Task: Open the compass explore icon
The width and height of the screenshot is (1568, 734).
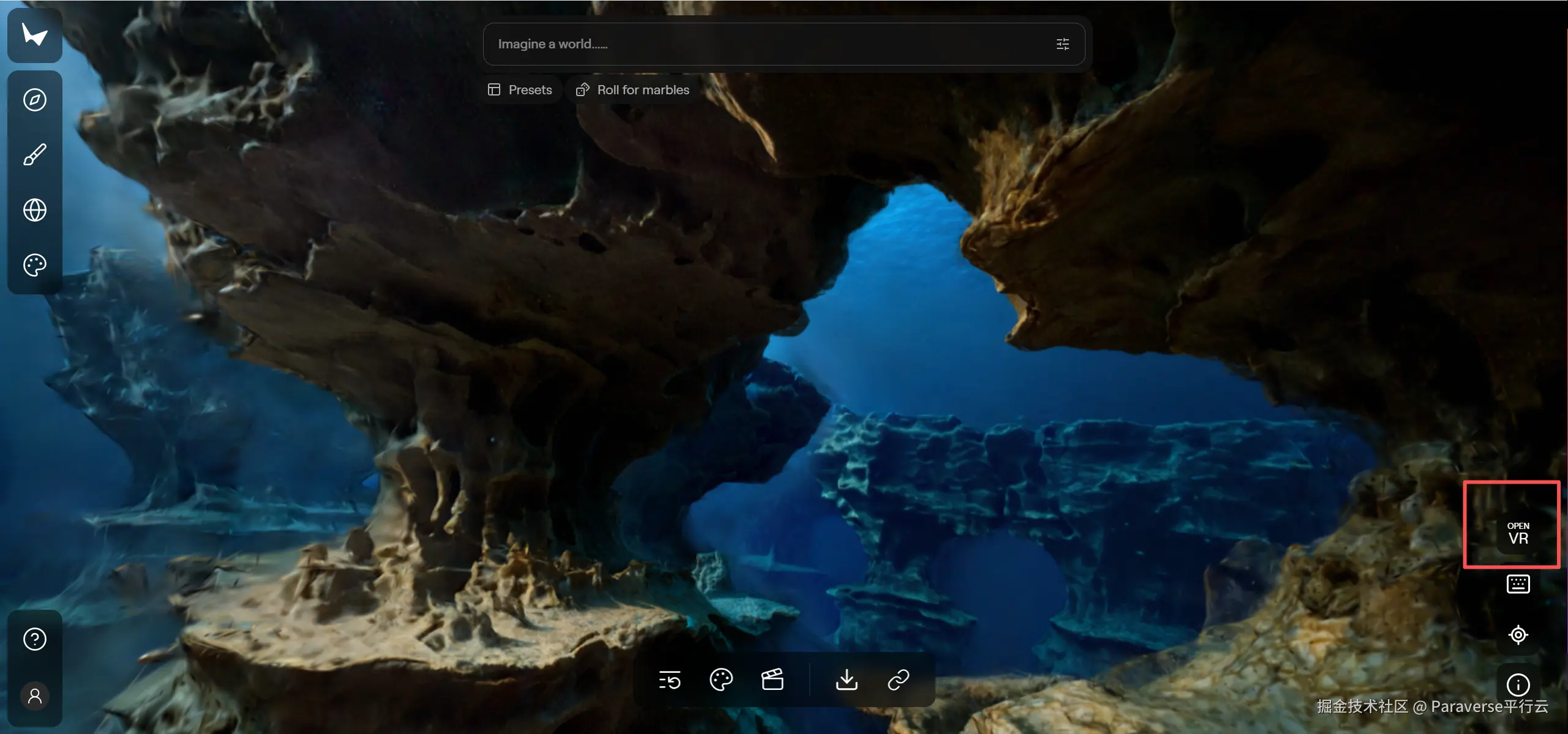Action: tap(34, 100)
